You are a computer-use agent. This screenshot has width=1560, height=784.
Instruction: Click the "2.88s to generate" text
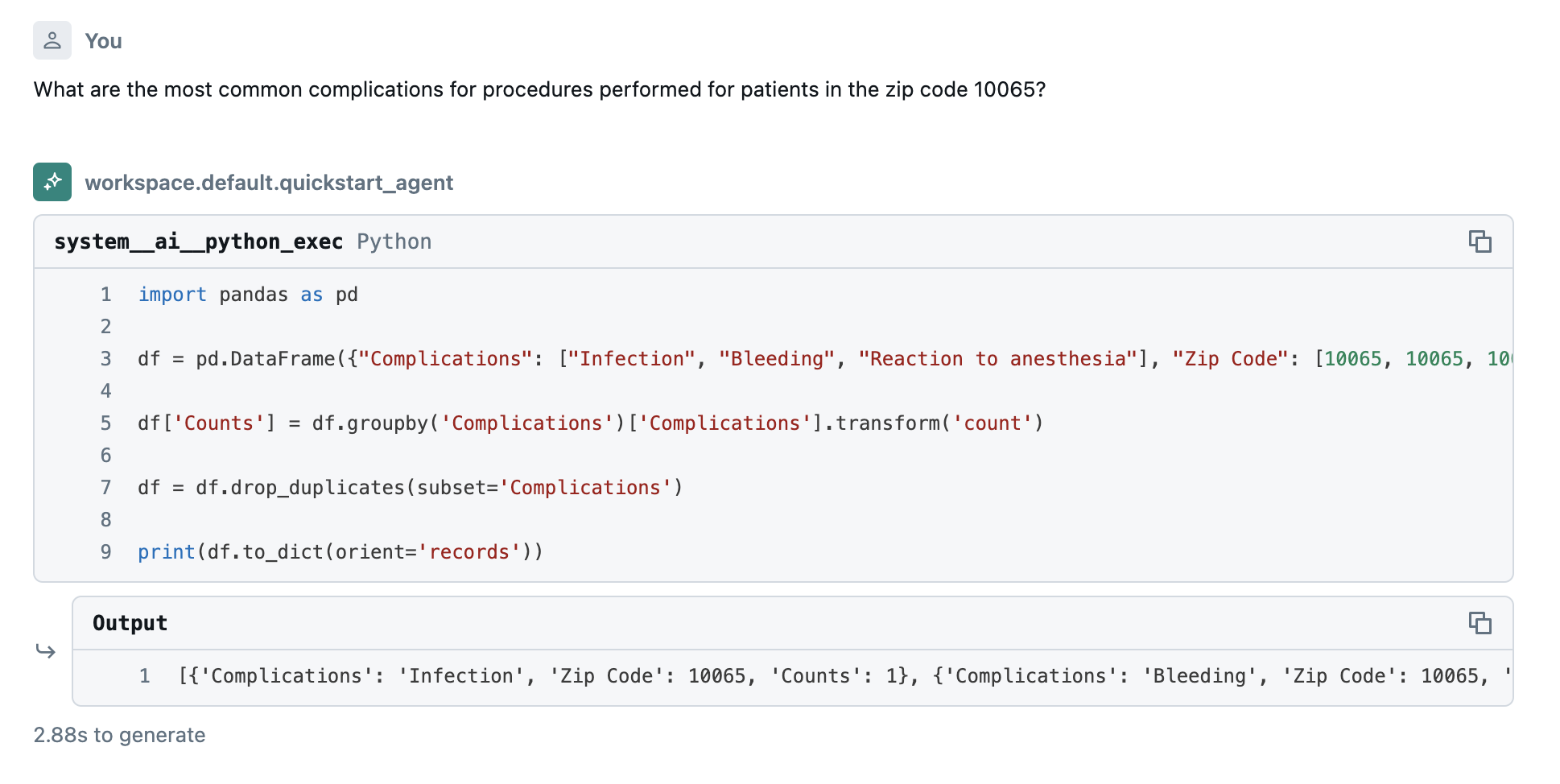119,735
